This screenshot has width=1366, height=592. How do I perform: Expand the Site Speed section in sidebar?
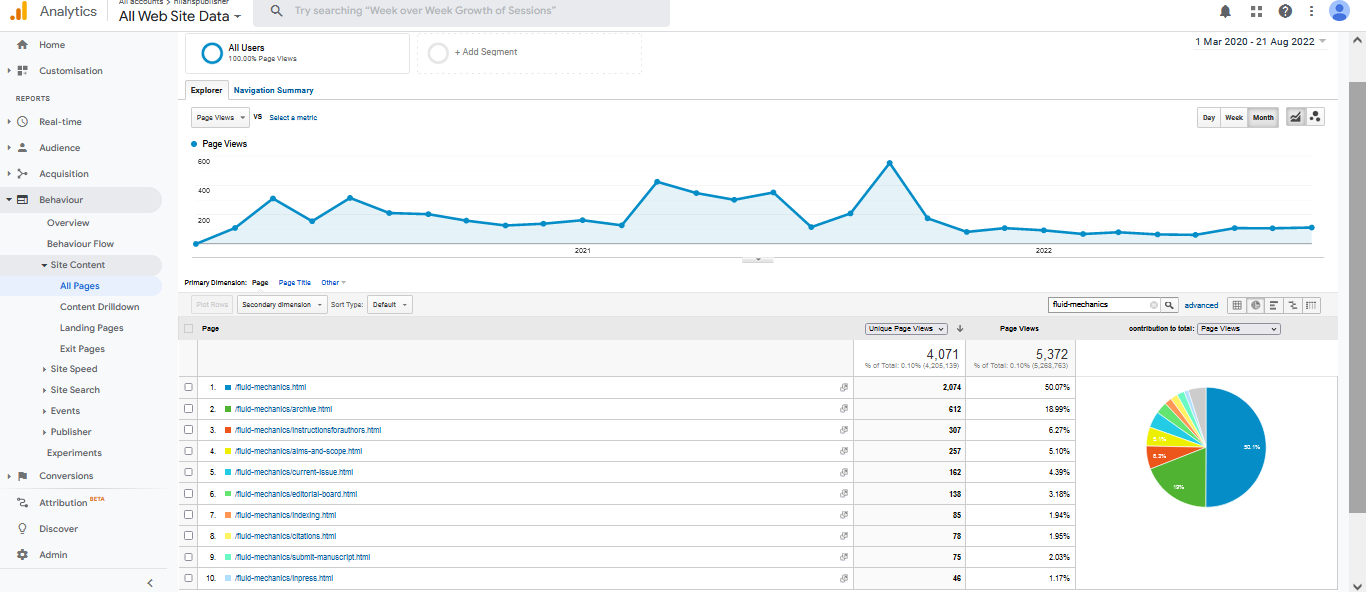coord(74,369)
